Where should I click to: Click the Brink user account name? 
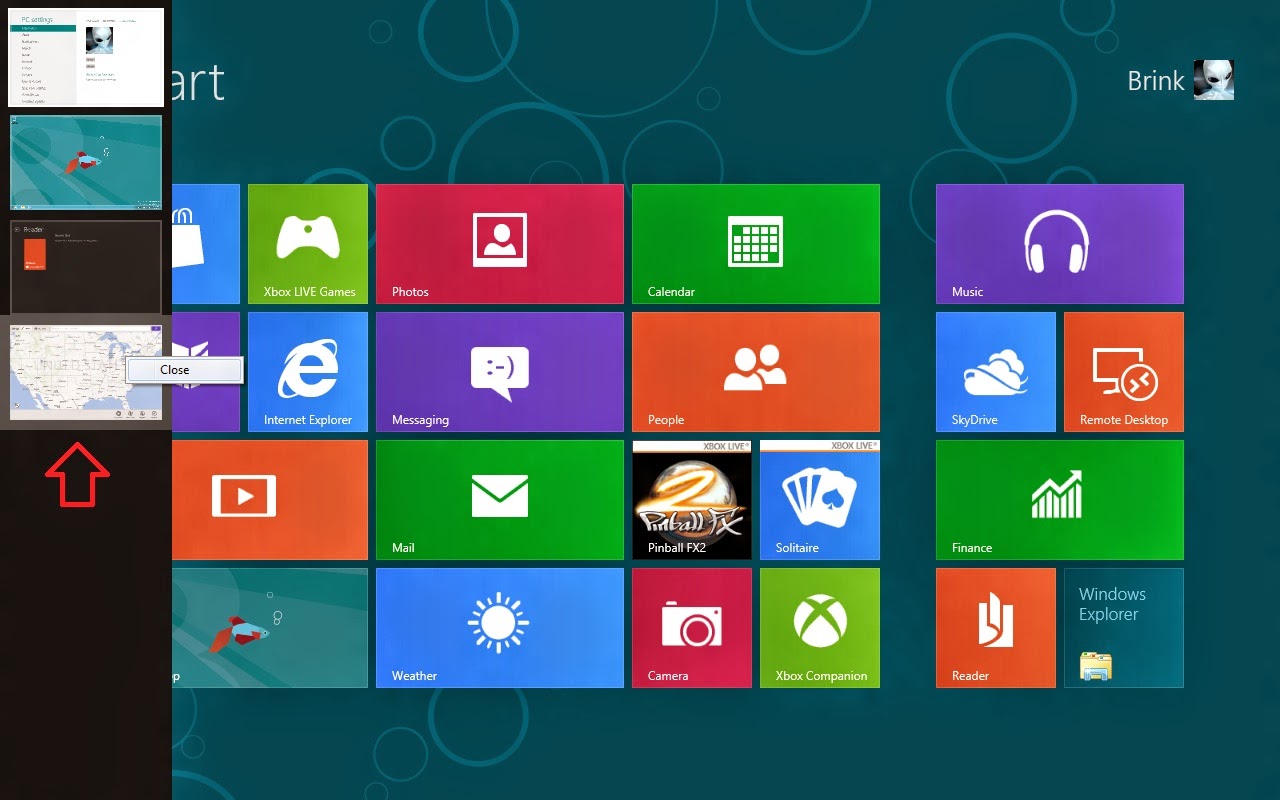[1155, 80]
